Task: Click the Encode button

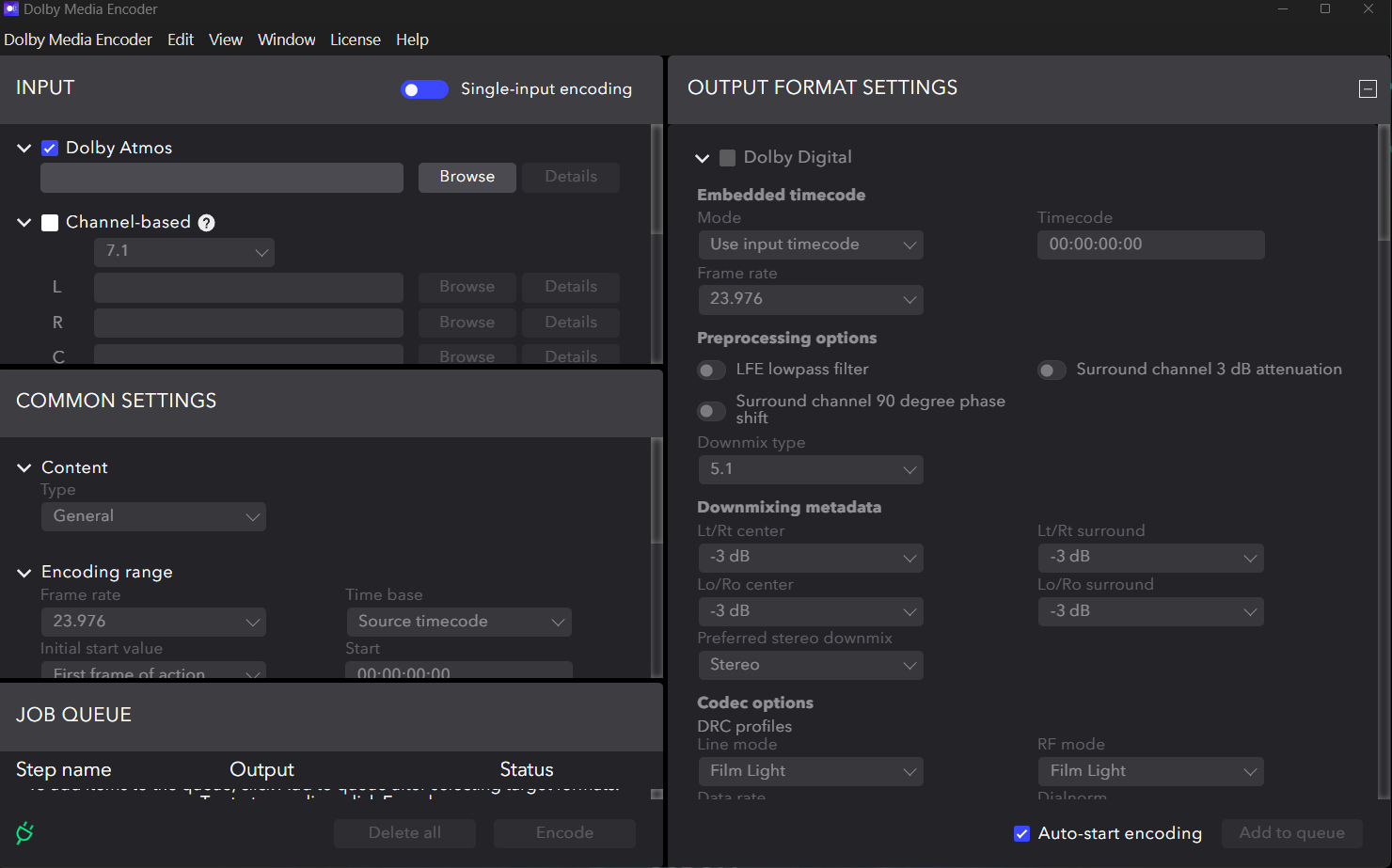Action: pyautogui.click(x=565, y=833)
